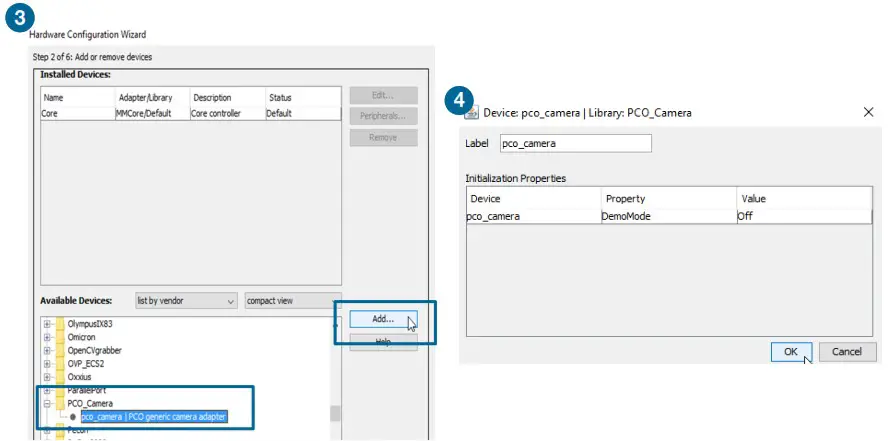This screenshot has width=894, height=441.
Task: Open the 'compact view' dropdown
Action: (x=293, y=301)
